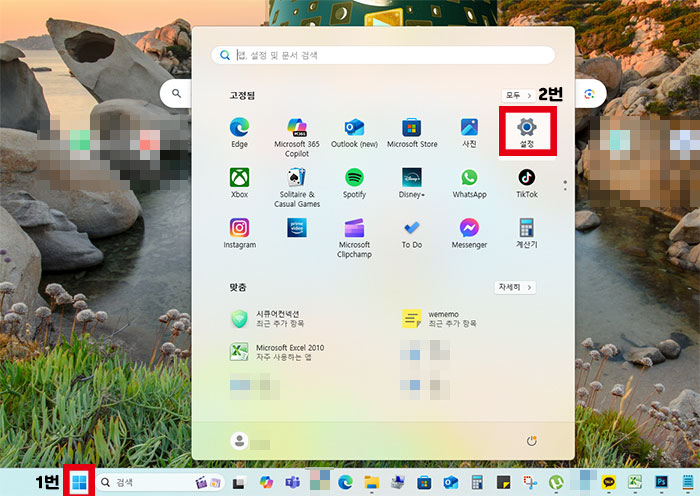
Task: Open Task View on the taskbar
Action: coord(238,483)
